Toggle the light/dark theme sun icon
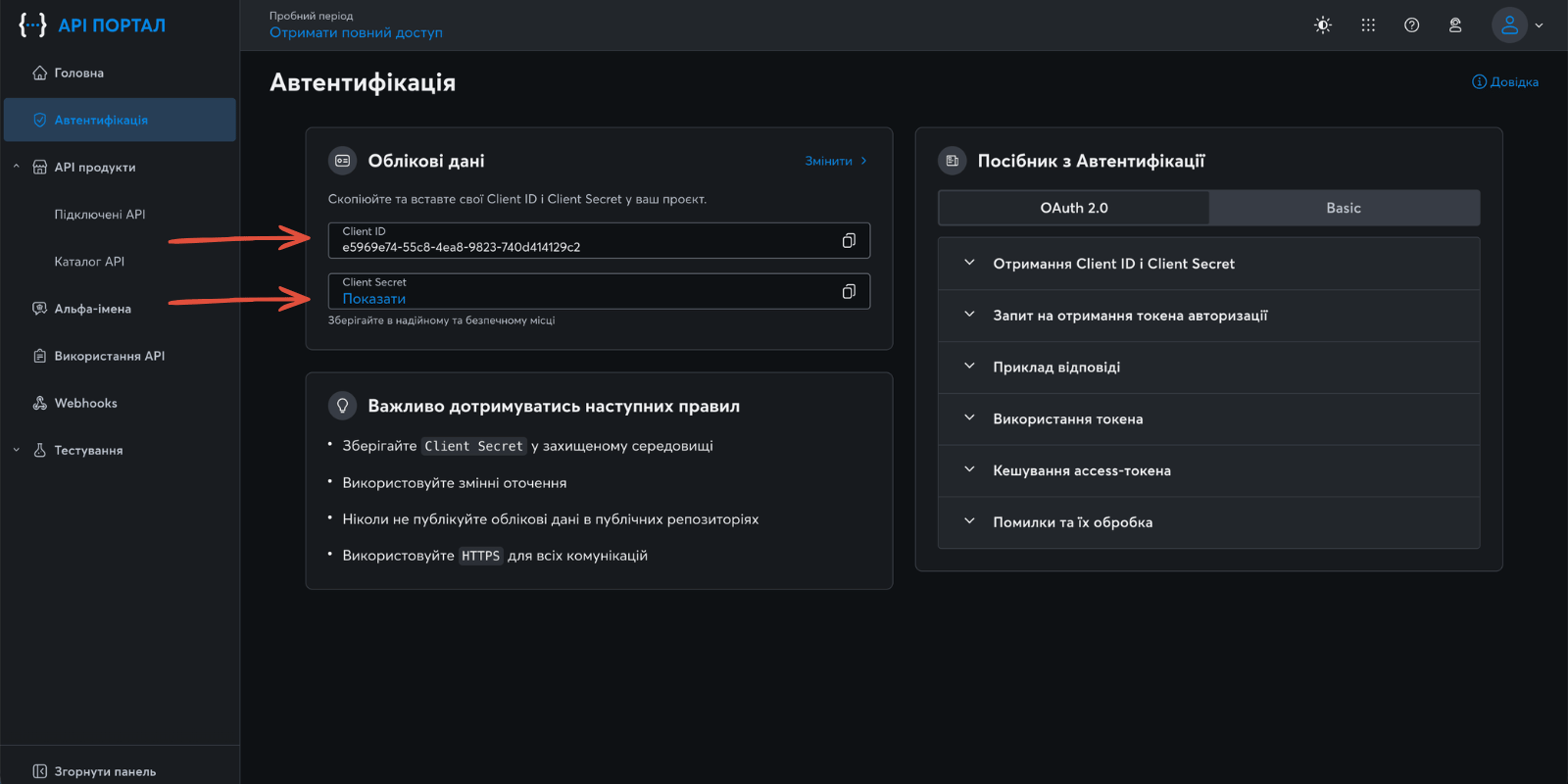This screenshot has height=784, width=1568. coord(1323,25)
